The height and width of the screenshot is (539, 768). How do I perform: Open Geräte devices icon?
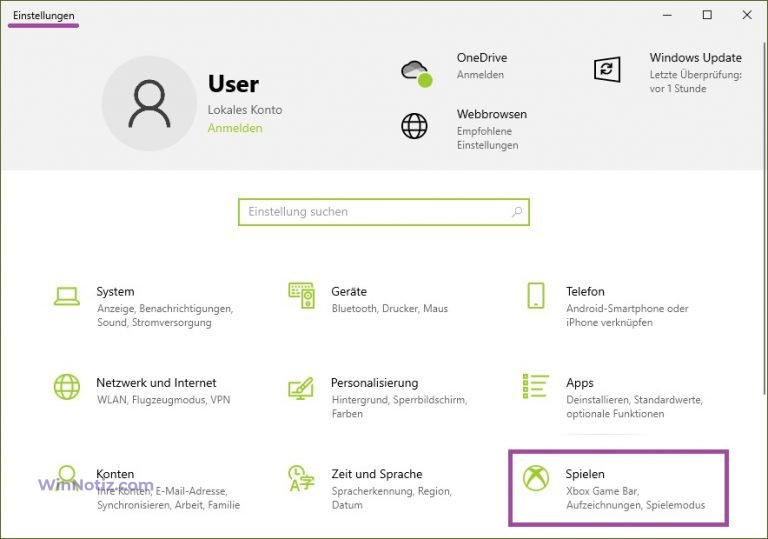pyautogui.click(x=301, y=296)
